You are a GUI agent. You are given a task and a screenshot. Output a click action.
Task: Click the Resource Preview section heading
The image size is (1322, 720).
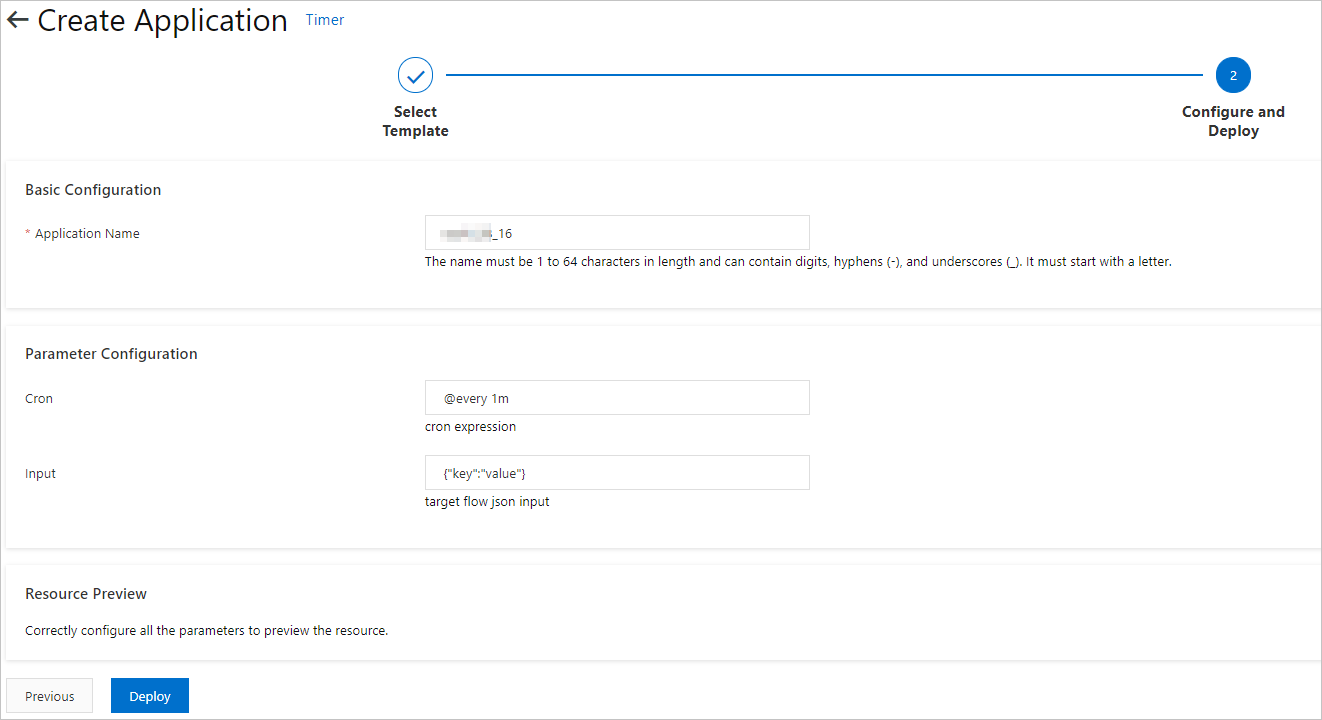86,593
